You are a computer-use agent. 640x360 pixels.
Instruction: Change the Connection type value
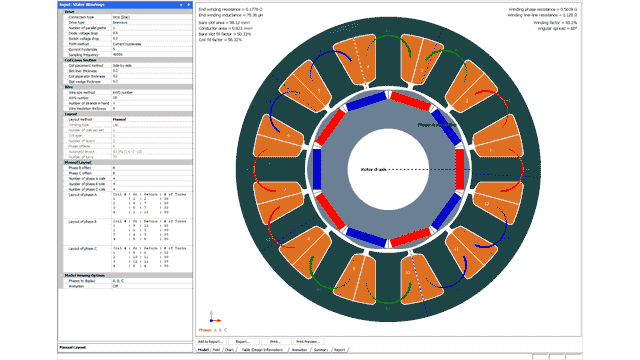tap(151, 17)
